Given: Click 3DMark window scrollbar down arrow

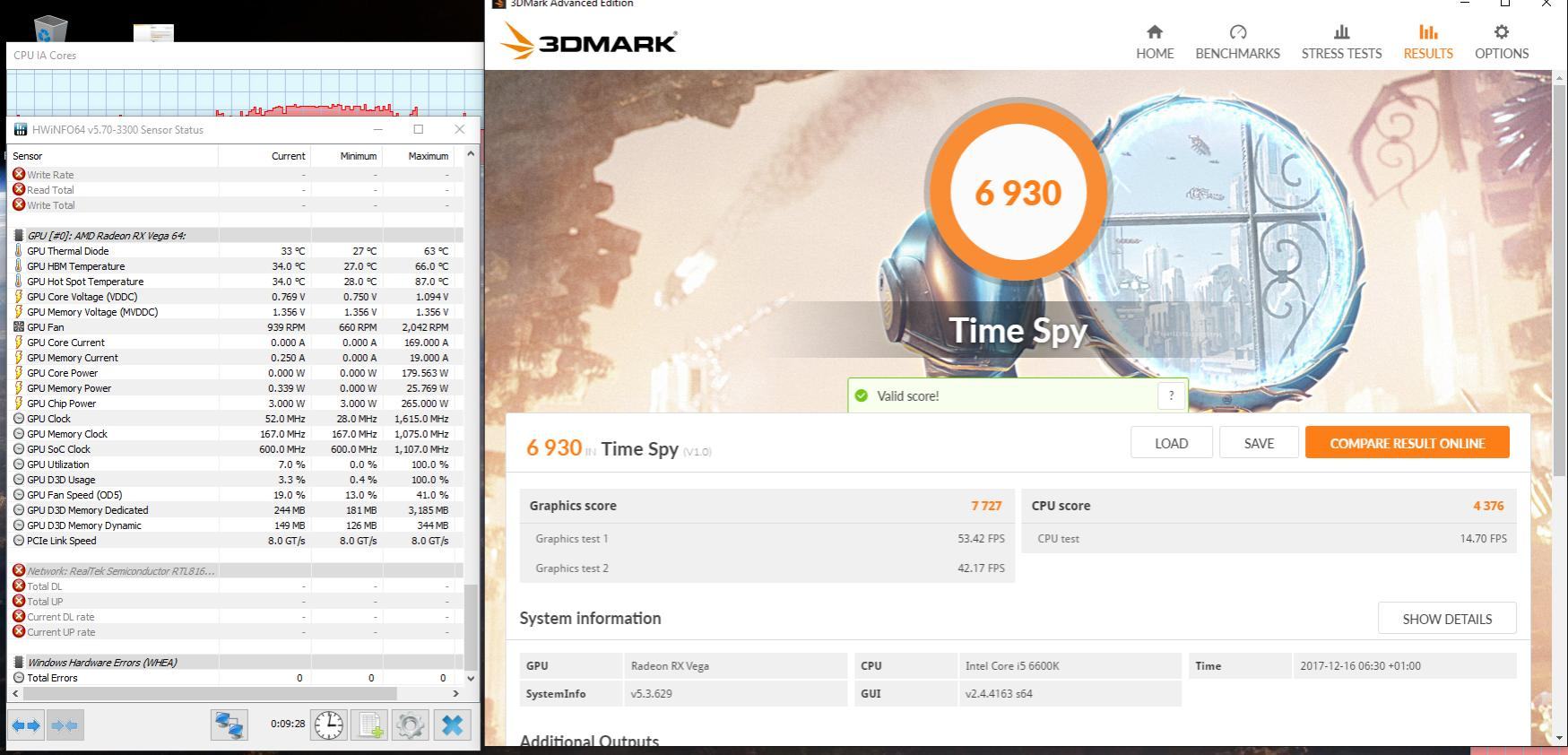Looking at the screenshot, I should [x=1560, y=737].
